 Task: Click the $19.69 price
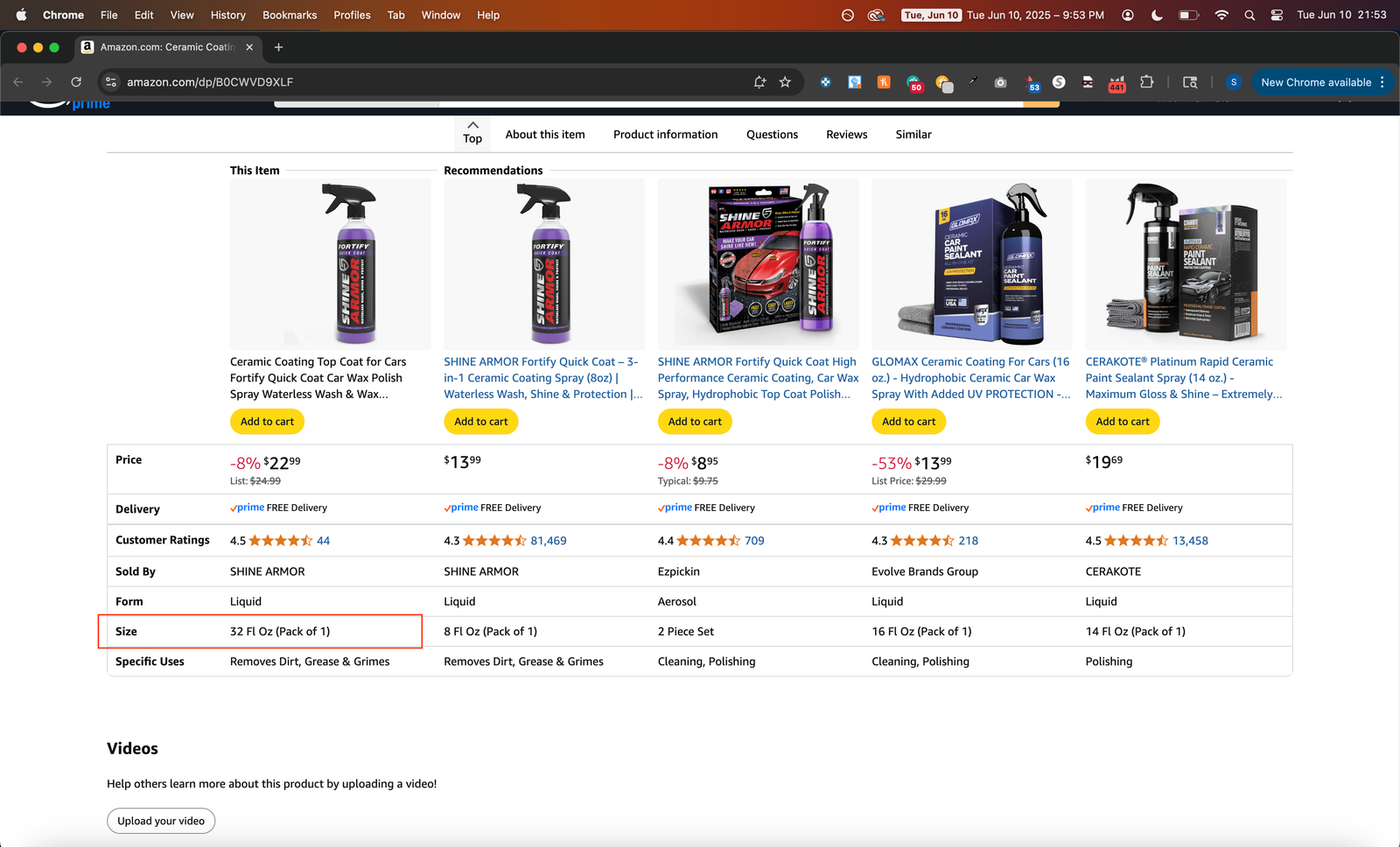coord(1104,461)
